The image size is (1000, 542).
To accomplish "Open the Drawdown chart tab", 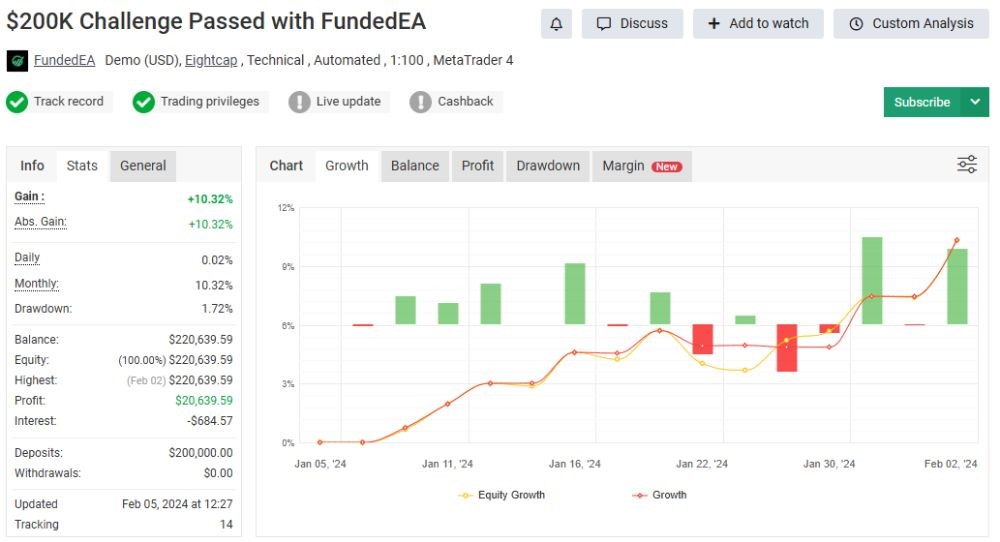I will pos(547,166).
